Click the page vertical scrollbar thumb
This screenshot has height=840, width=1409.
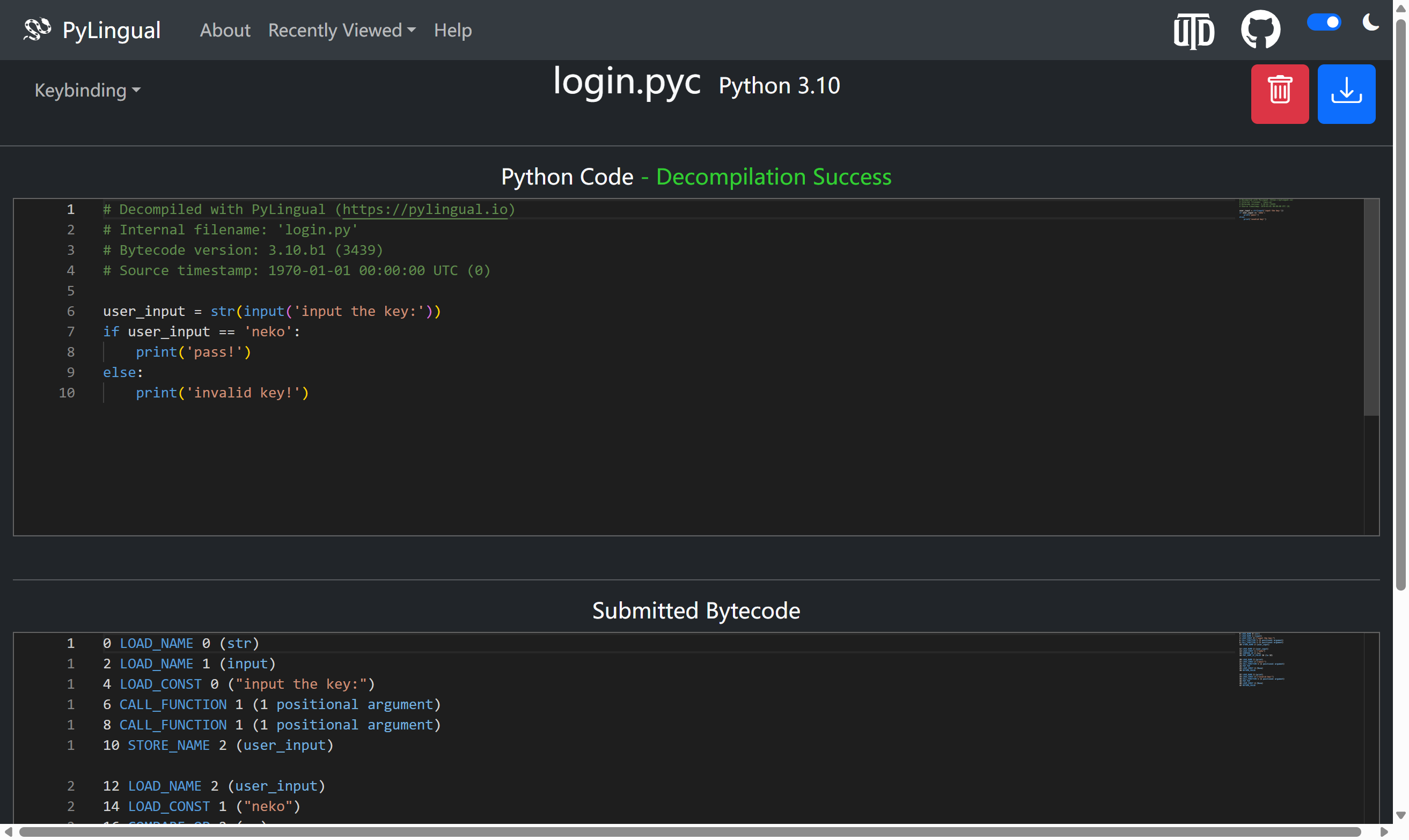[x=1400, y=305]
